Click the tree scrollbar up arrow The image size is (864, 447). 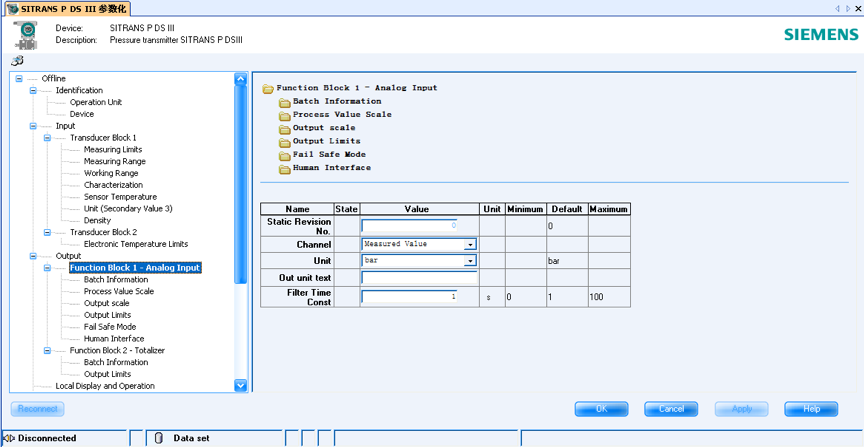(x=240, y=79)
